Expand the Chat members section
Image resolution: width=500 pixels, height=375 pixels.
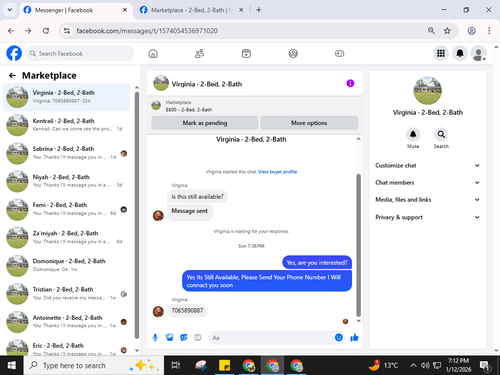427,182
